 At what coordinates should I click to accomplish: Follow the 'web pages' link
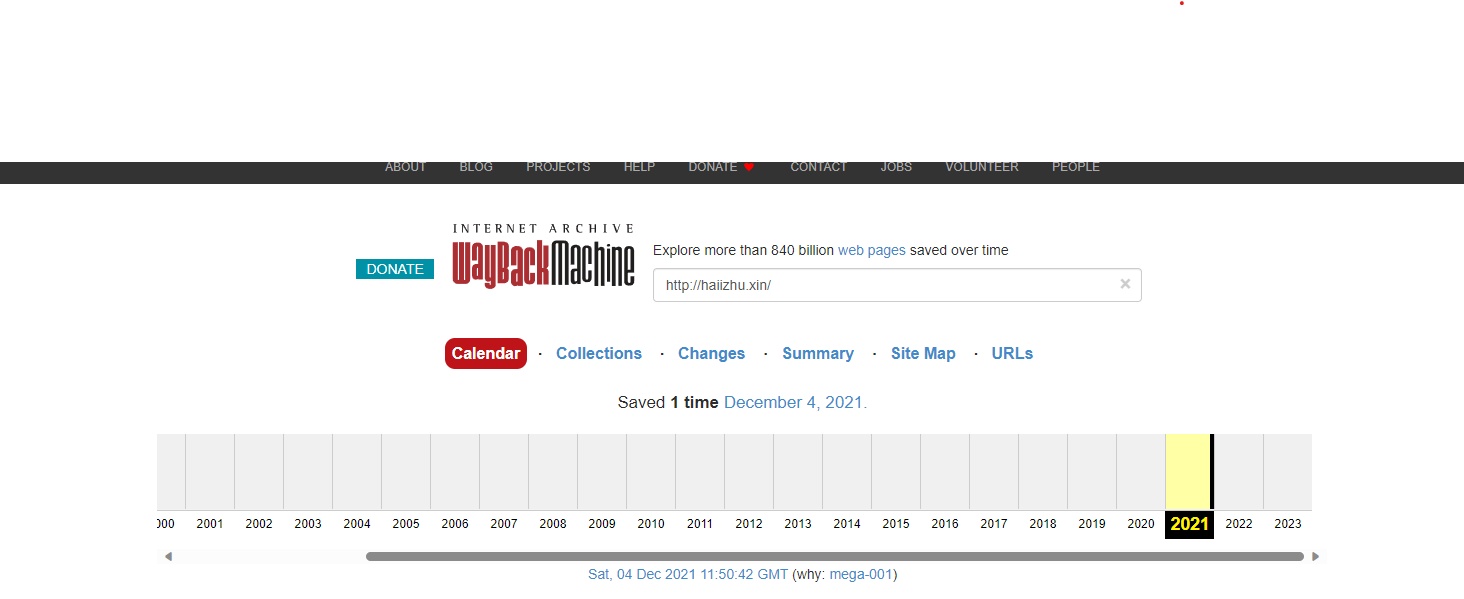tap(871, 250)
